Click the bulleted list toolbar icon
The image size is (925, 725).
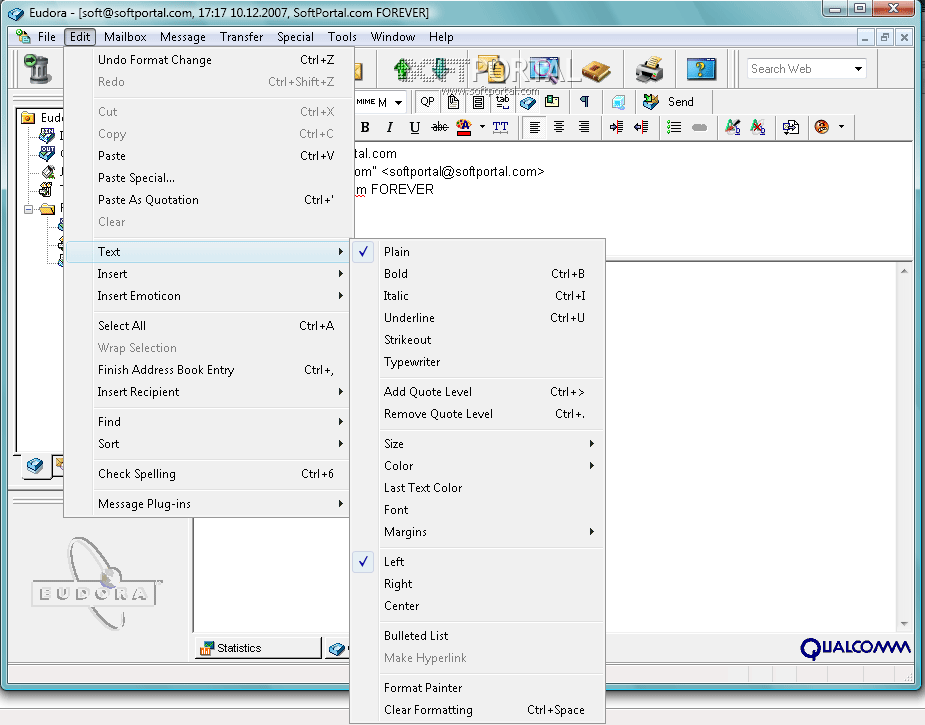674,127
